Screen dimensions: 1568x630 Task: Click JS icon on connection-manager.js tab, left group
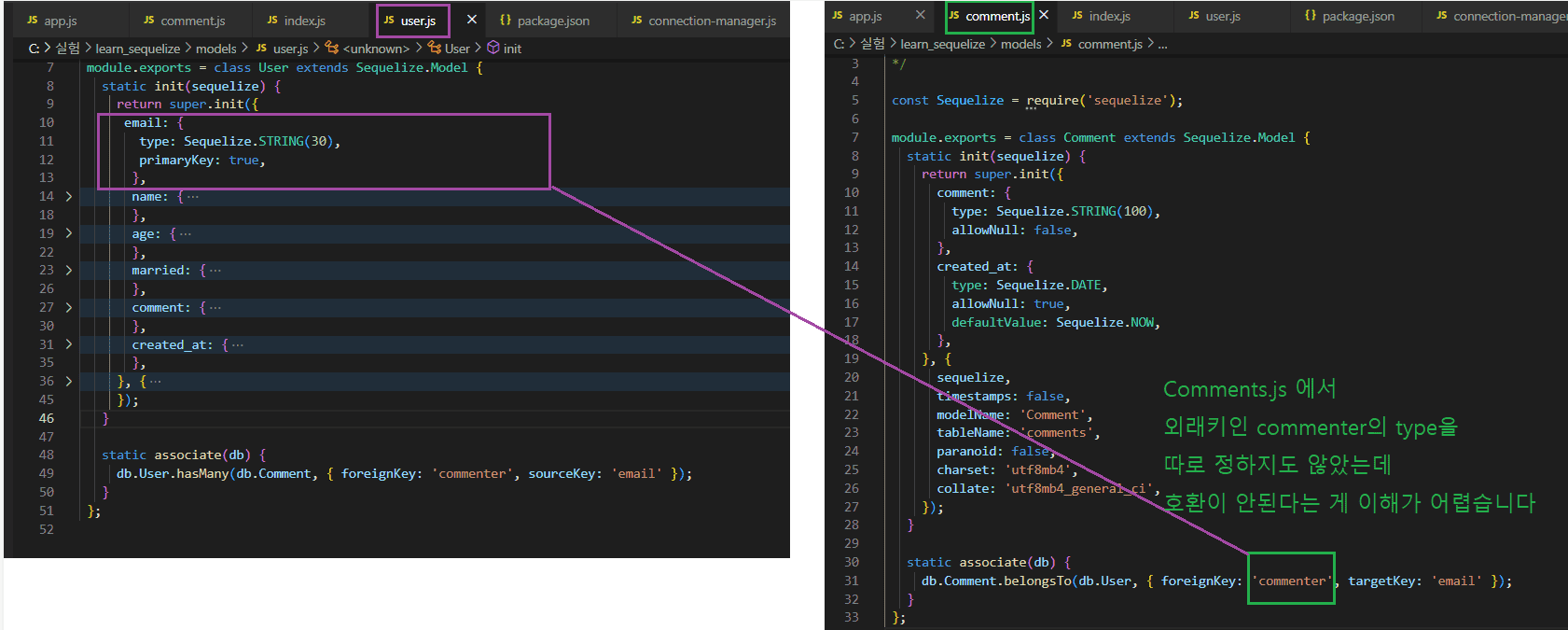pyautogui.click(x=637, y=21)
